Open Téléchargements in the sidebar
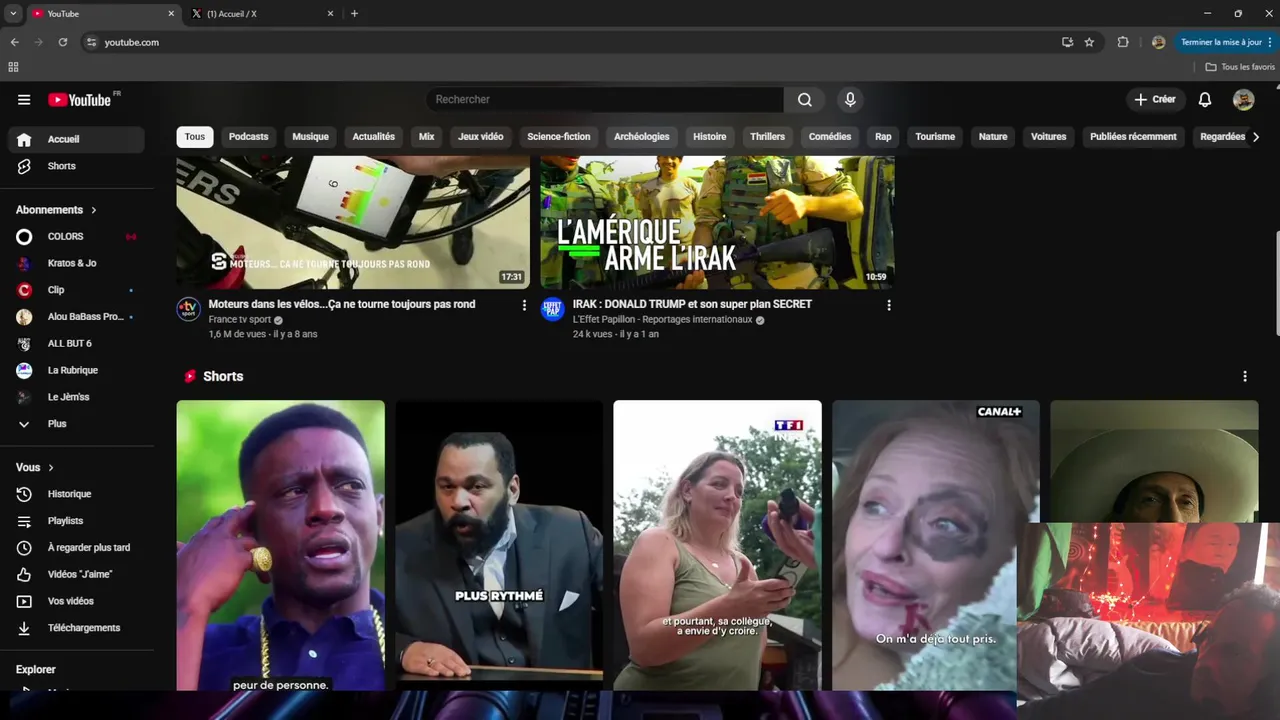Viewport: 1280px width, 720px height. [76, 628]
